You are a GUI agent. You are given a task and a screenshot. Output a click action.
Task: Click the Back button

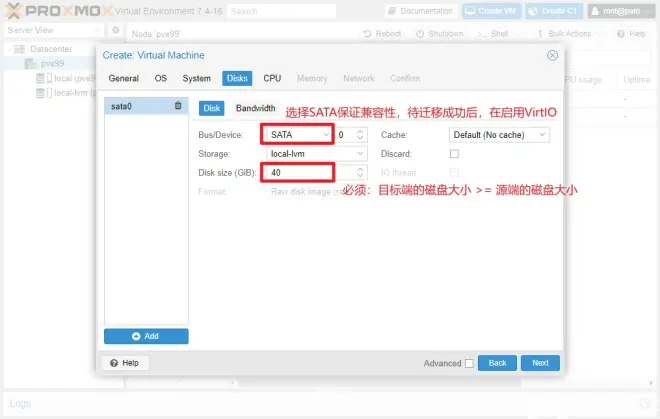point(498,363)
